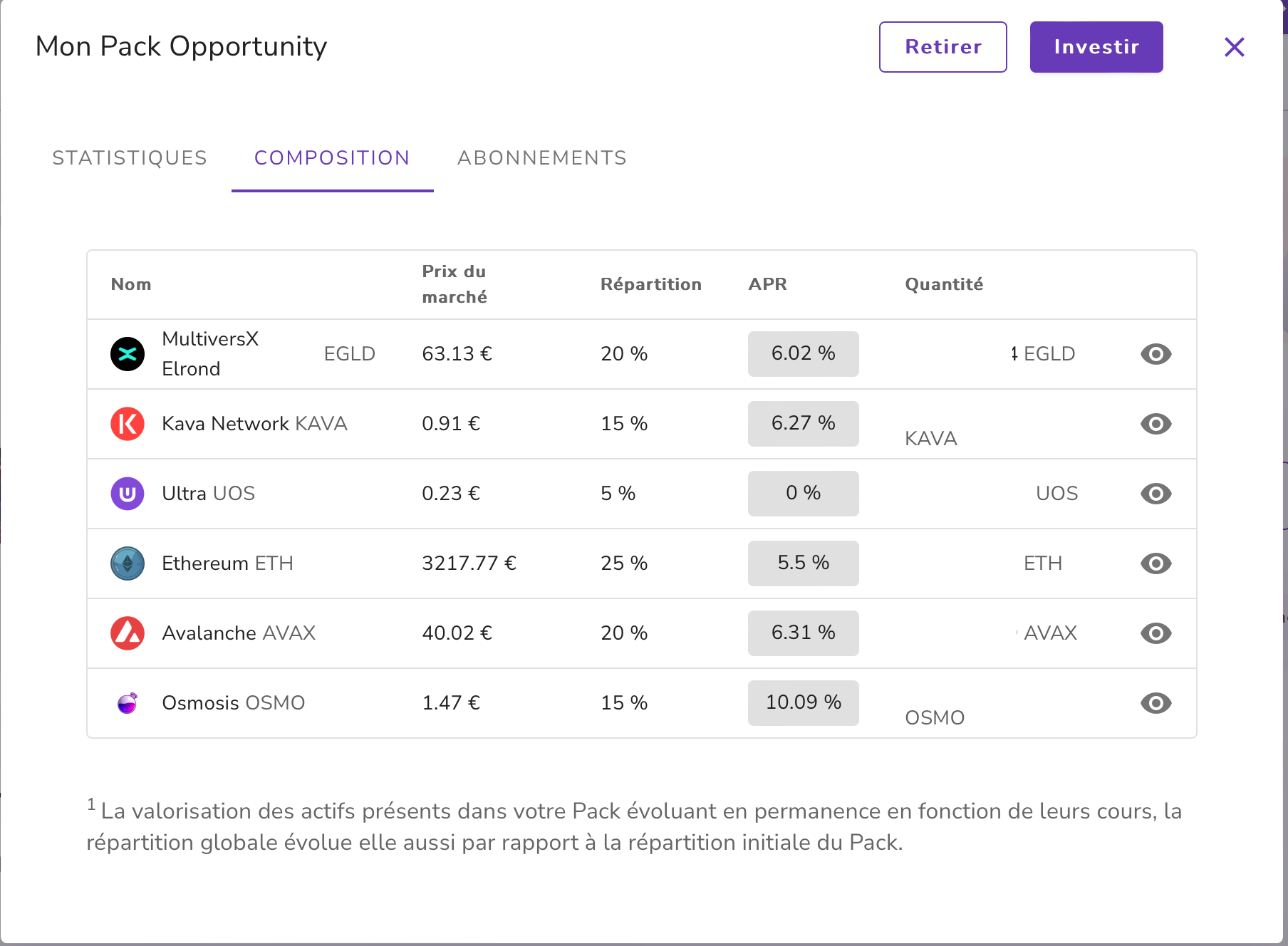Click the AVAX quantity cell
Image resolution: width=1288 pixels, height=946 pixels.
1046,633
